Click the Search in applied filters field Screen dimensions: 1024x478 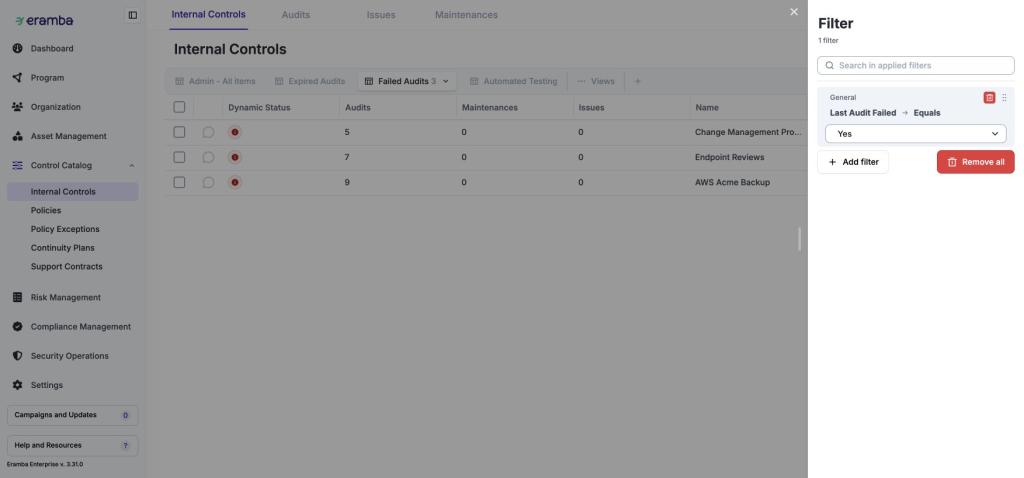pyautogui.click(x=916, y=65)
